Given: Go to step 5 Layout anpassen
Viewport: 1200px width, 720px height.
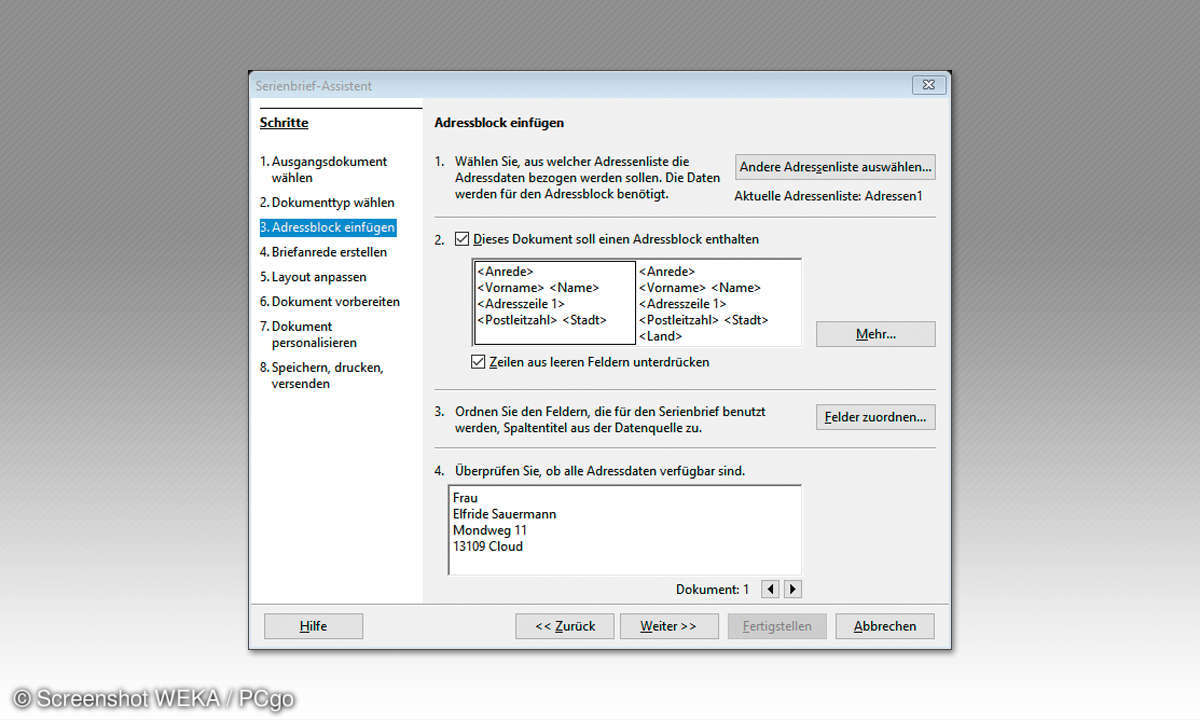Looking at the screenshot, I should tap(313, 277).
